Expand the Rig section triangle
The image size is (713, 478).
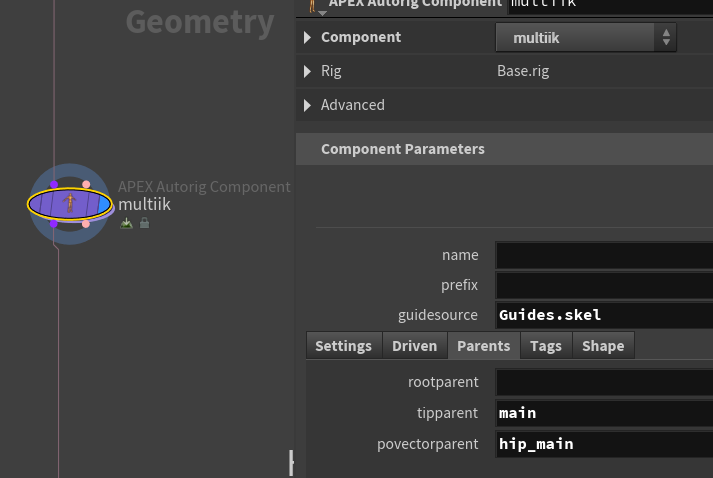tap(307, 71)
